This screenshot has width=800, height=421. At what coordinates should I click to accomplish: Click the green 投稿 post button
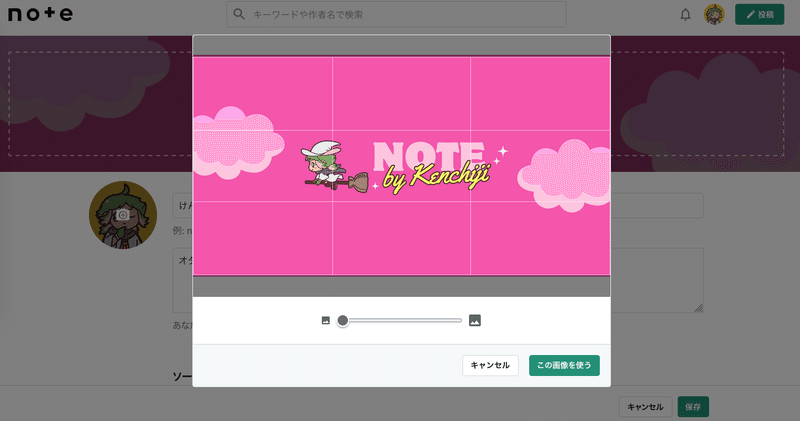coord(759,15)
